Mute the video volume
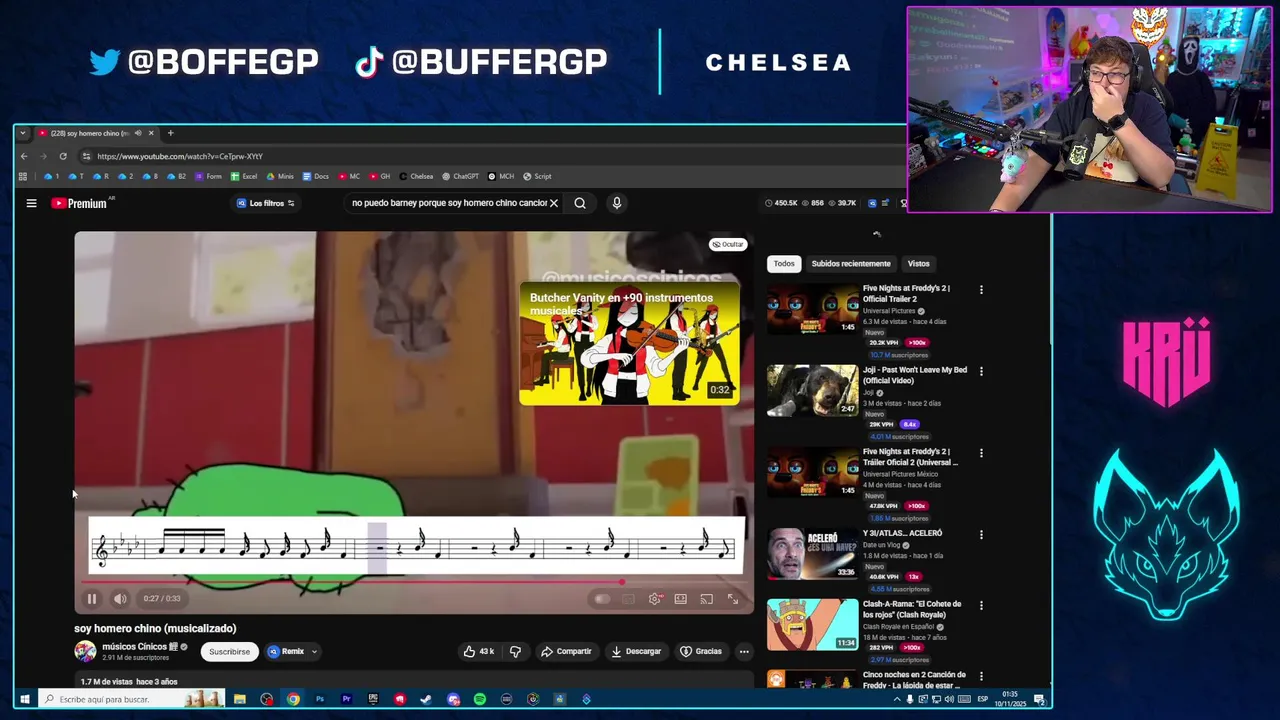 [120, 599]
